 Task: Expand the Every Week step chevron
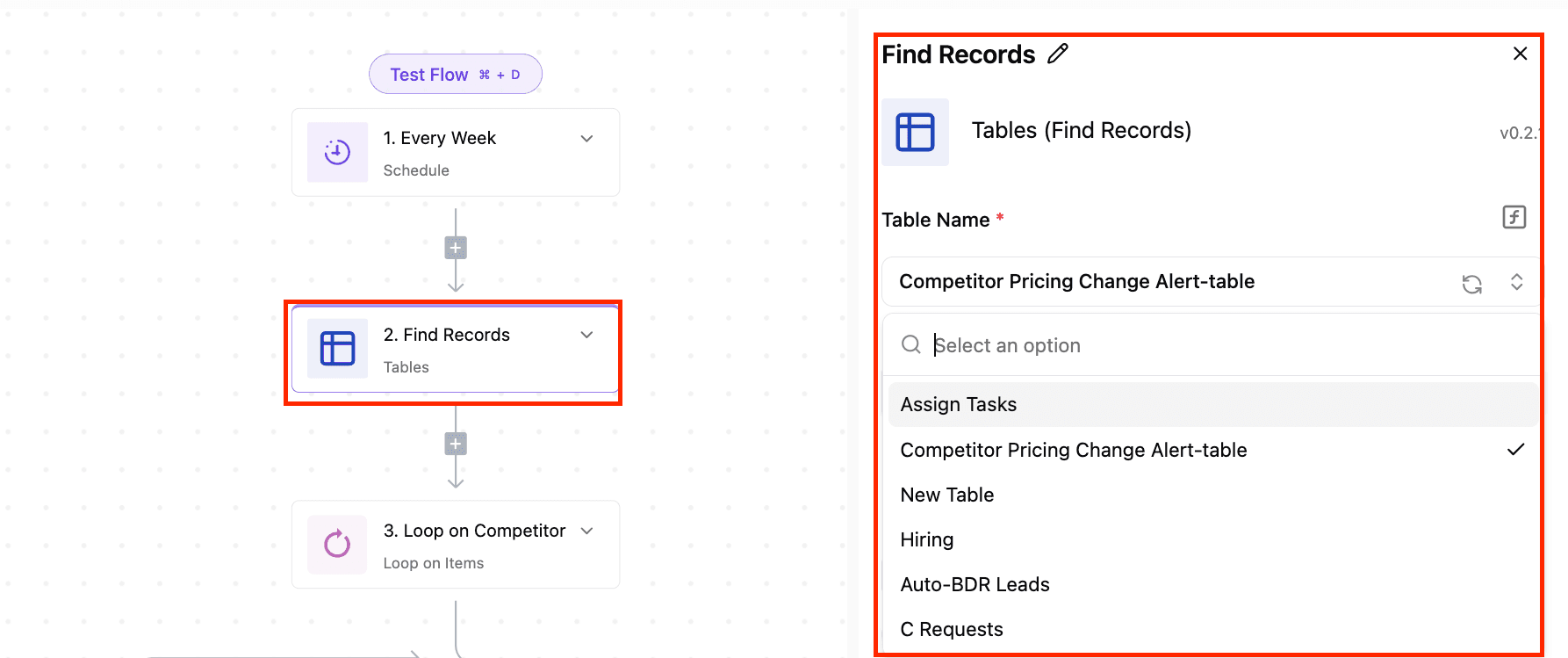coord(587,139)
